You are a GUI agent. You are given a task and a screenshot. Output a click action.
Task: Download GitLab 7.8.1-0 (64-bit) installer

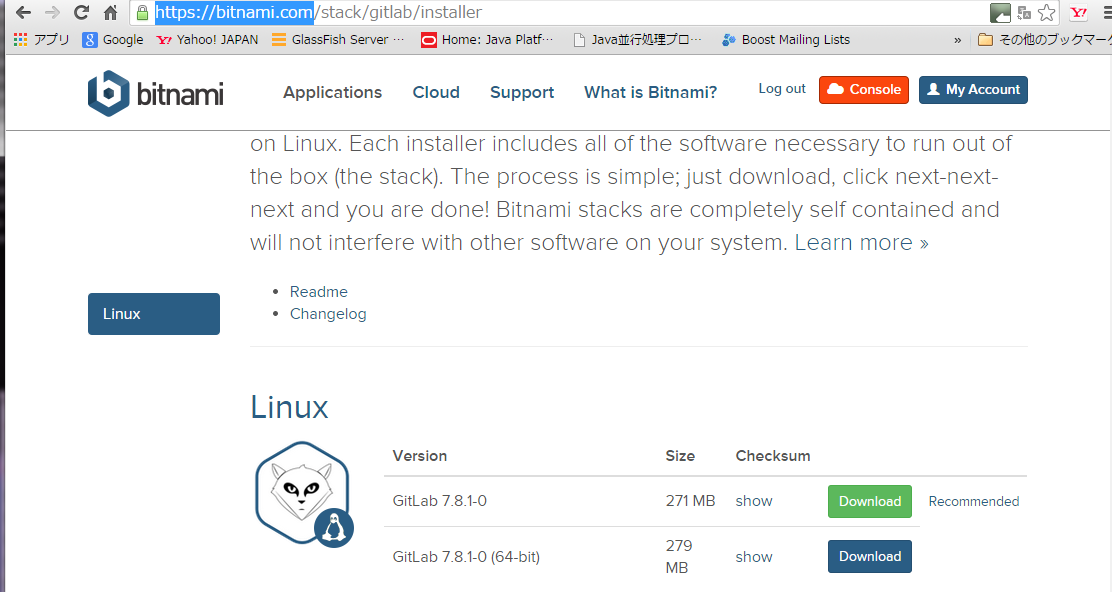869,557
